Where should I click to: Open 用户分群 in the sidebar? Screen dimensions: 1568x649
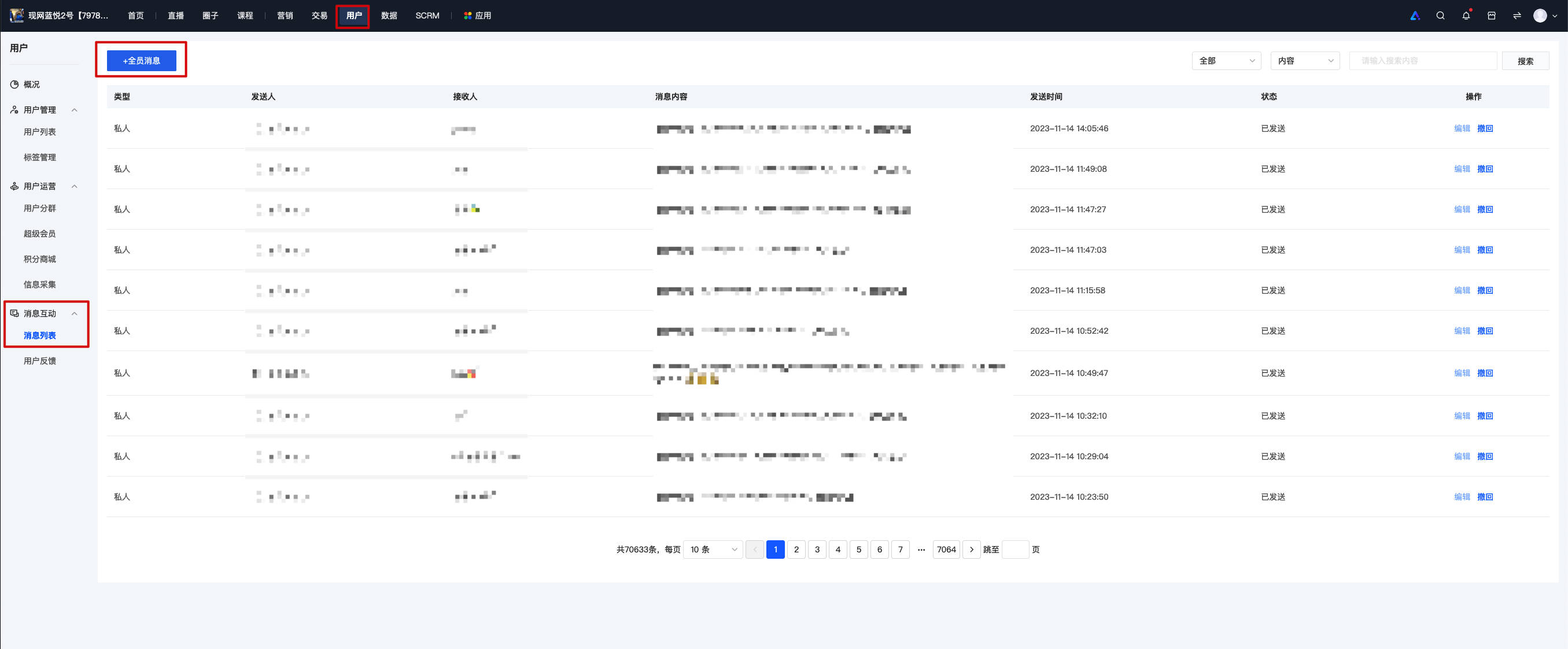[x=39, y=209]
